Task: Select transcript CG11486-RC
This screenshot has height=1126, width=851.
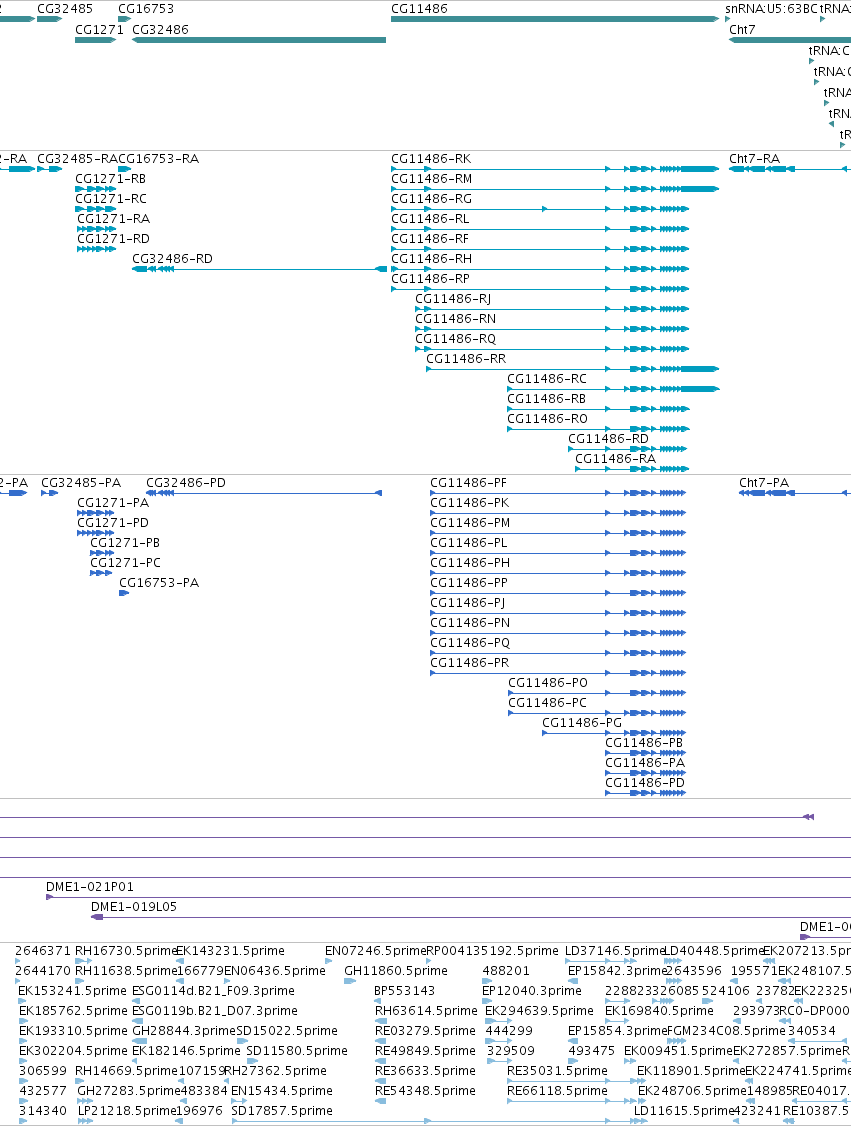Action: (x=547, y=379)
